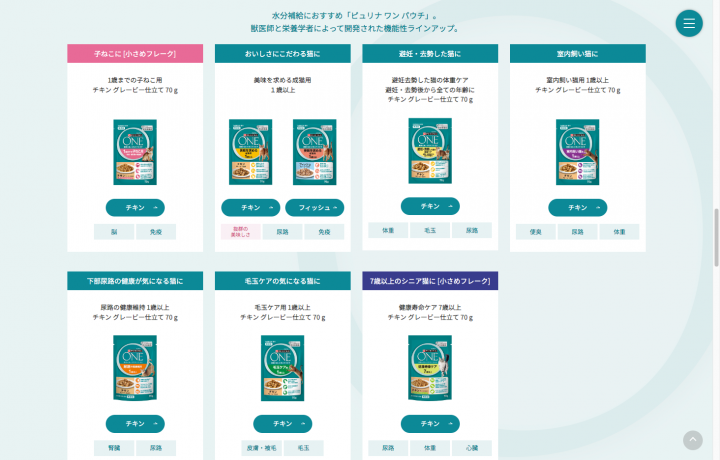The width and height of the screenshot is (720, 460).
Task: Select the purple indoor cat pouch image
Action: point(578,152)
